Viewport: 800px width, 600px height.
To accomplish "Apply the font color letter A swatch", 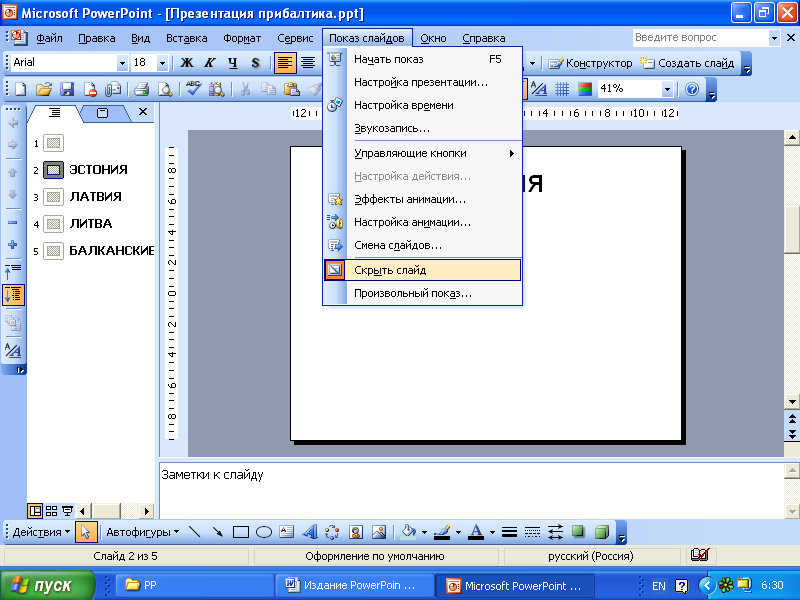I will [476, 532].
